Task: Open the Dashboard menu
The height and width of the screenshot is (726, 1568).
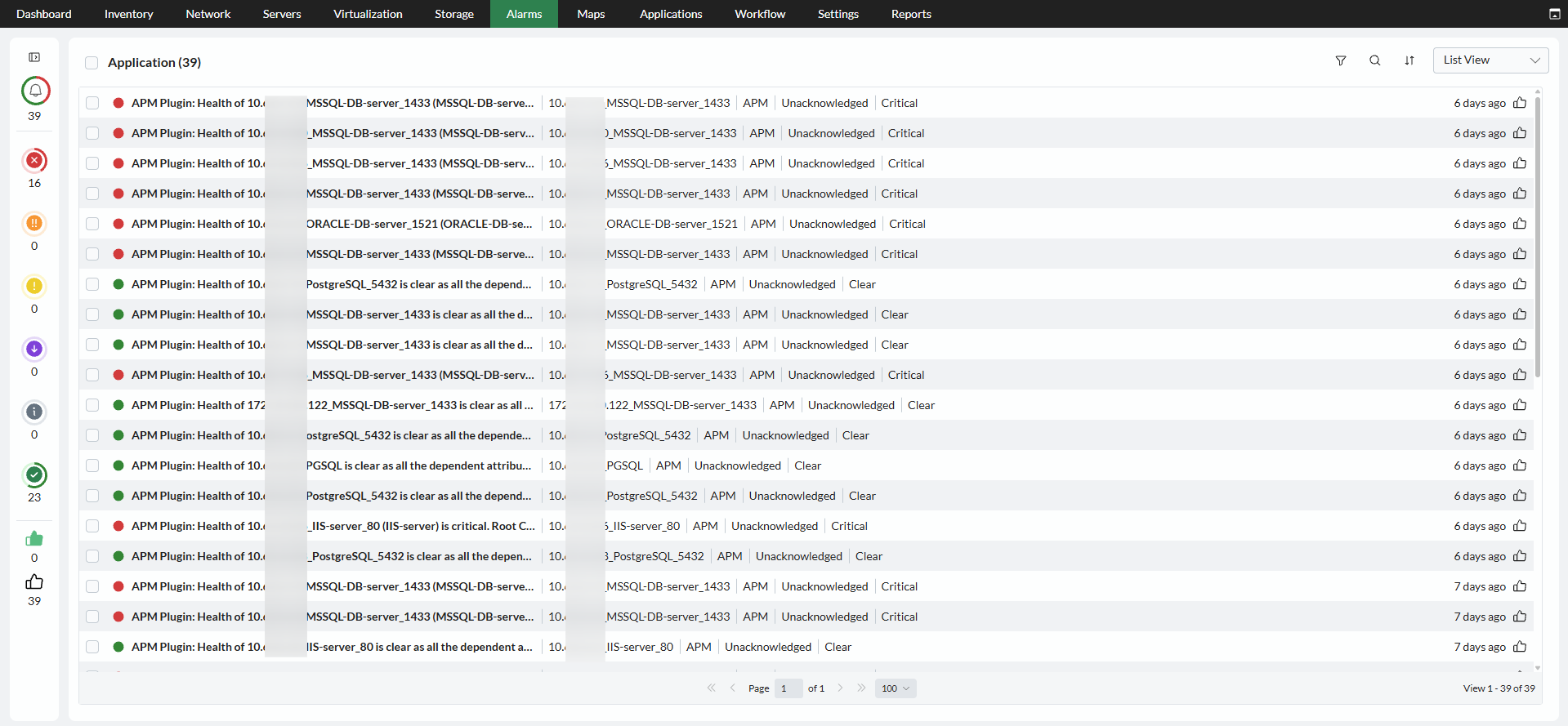Action: (x=44, y=14)
